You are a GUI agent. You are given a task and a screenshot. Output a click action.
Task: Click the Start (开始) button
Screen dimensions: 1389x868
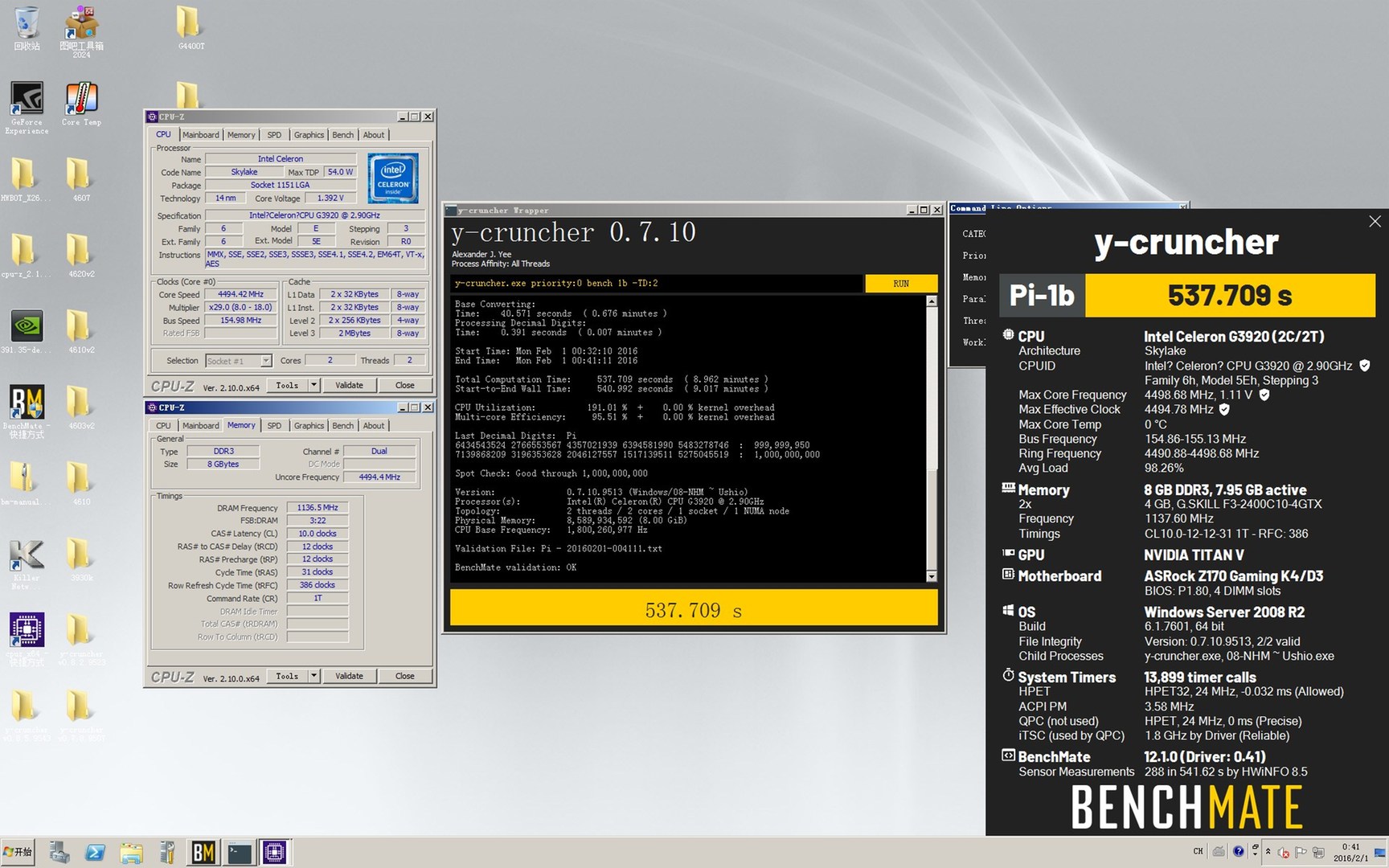pyautogui.click(x=18, y=852)
